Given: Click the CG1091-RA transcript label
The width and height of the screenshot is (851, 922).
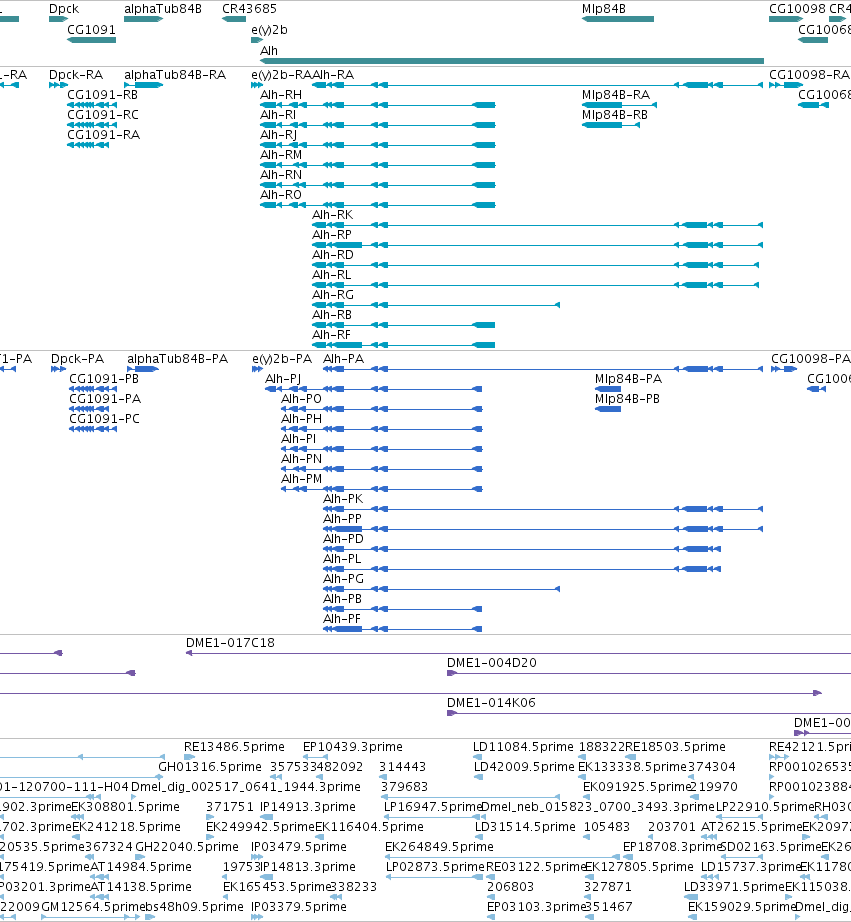Looking at the screenshot, I should pyautogui.click(x=104, y=135).
